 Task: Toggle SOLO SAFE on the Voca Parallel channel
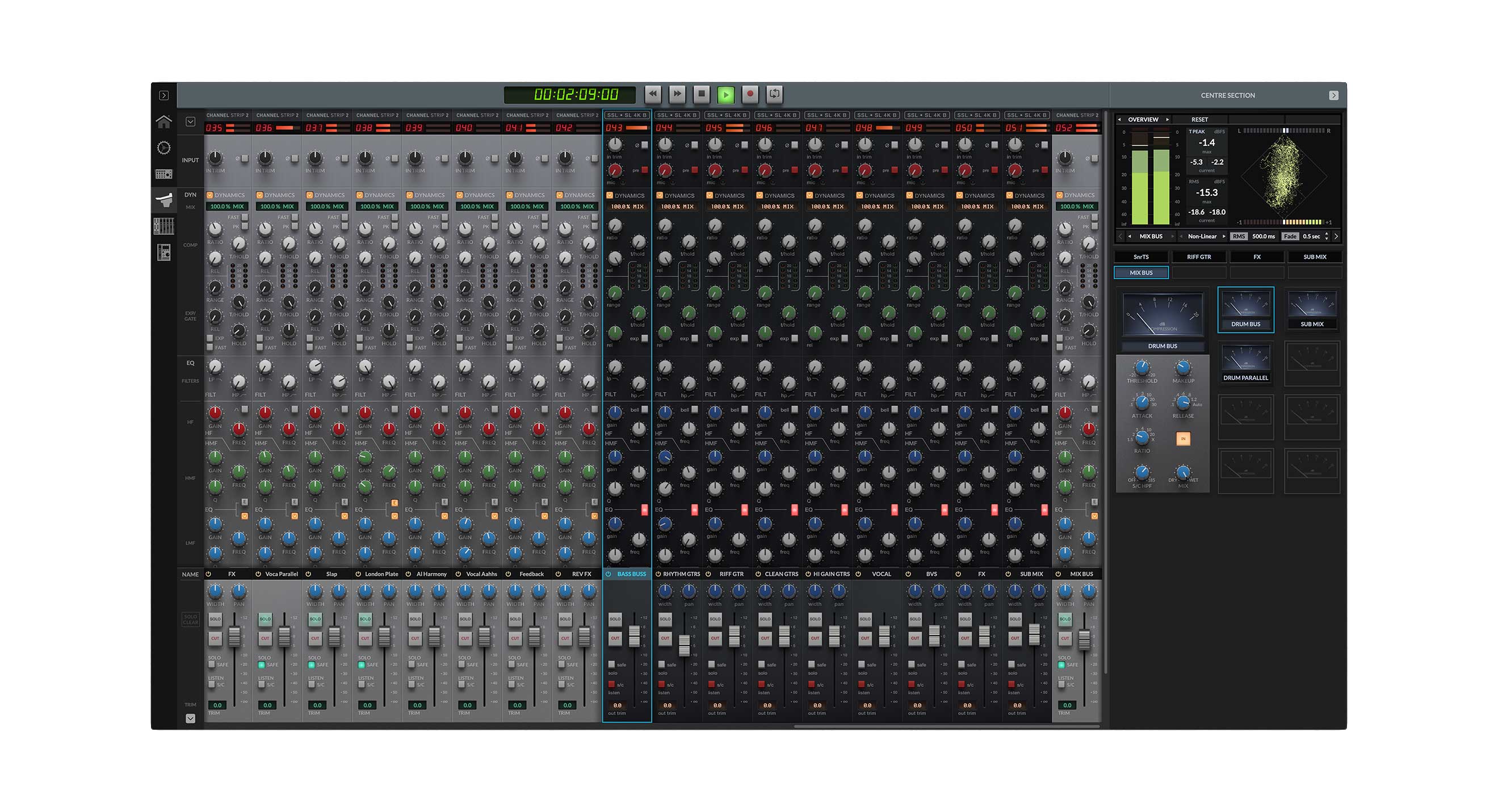pyautogui.click(x=262, y=664)
